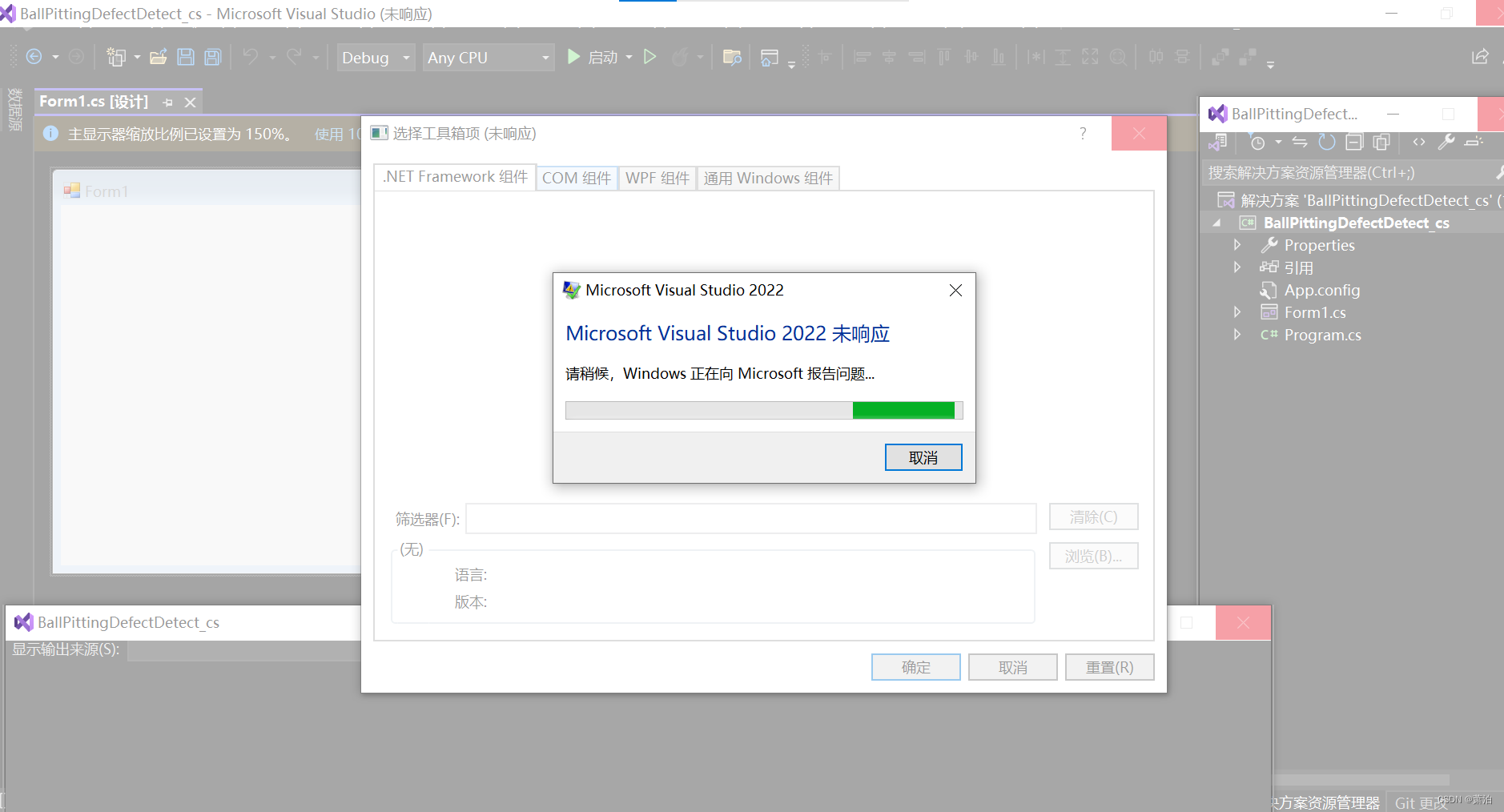Screen dimensions: 1504x812
Task: Open the Any CPU platform dropdown
Action: 489,57
